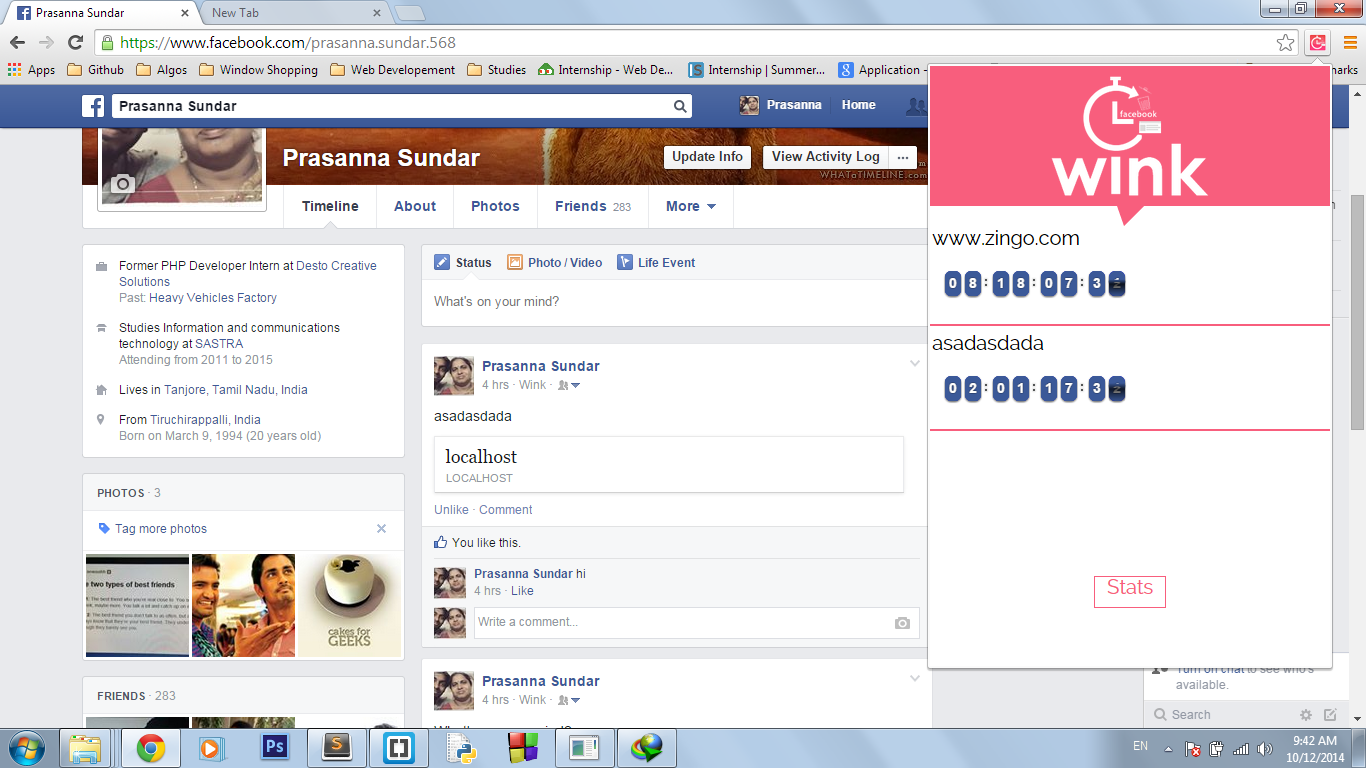Click the Wink extension icon in Chrome toolbar
Viewport: 1366px width, 768px height.
(x=1318, y=42)
